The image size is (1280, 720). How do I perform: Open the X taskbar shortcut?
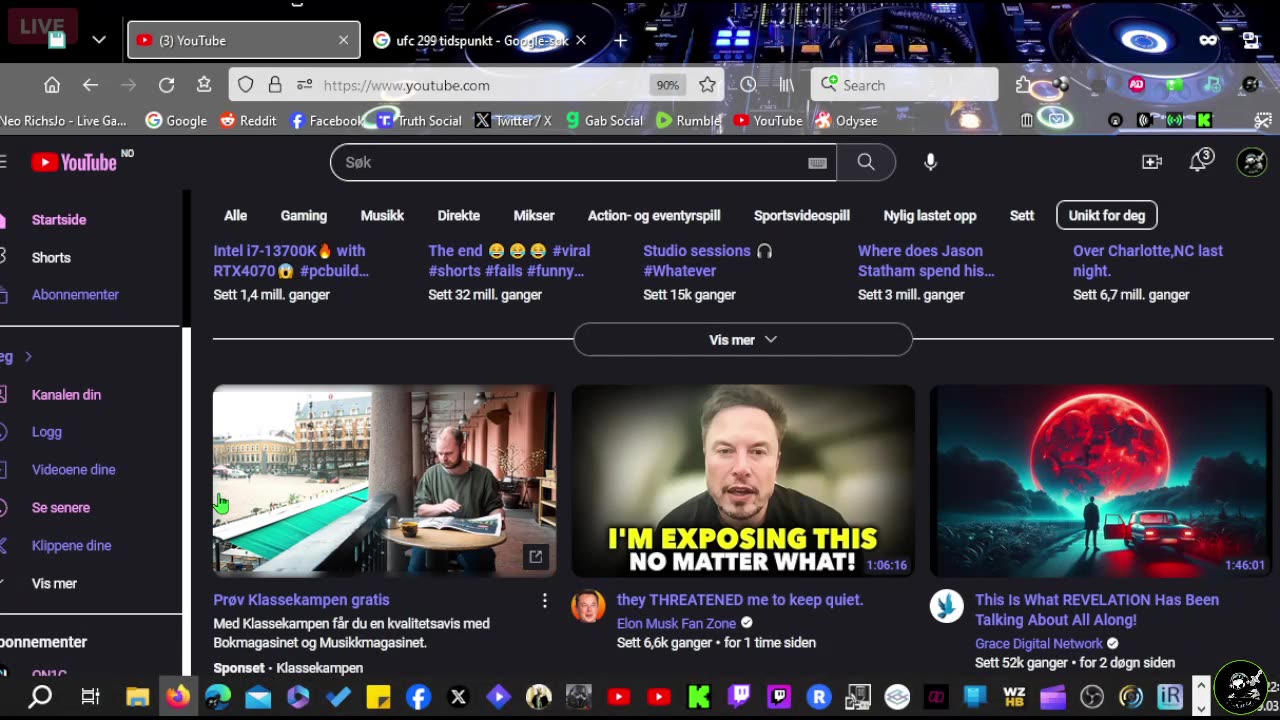coord(458,697)
